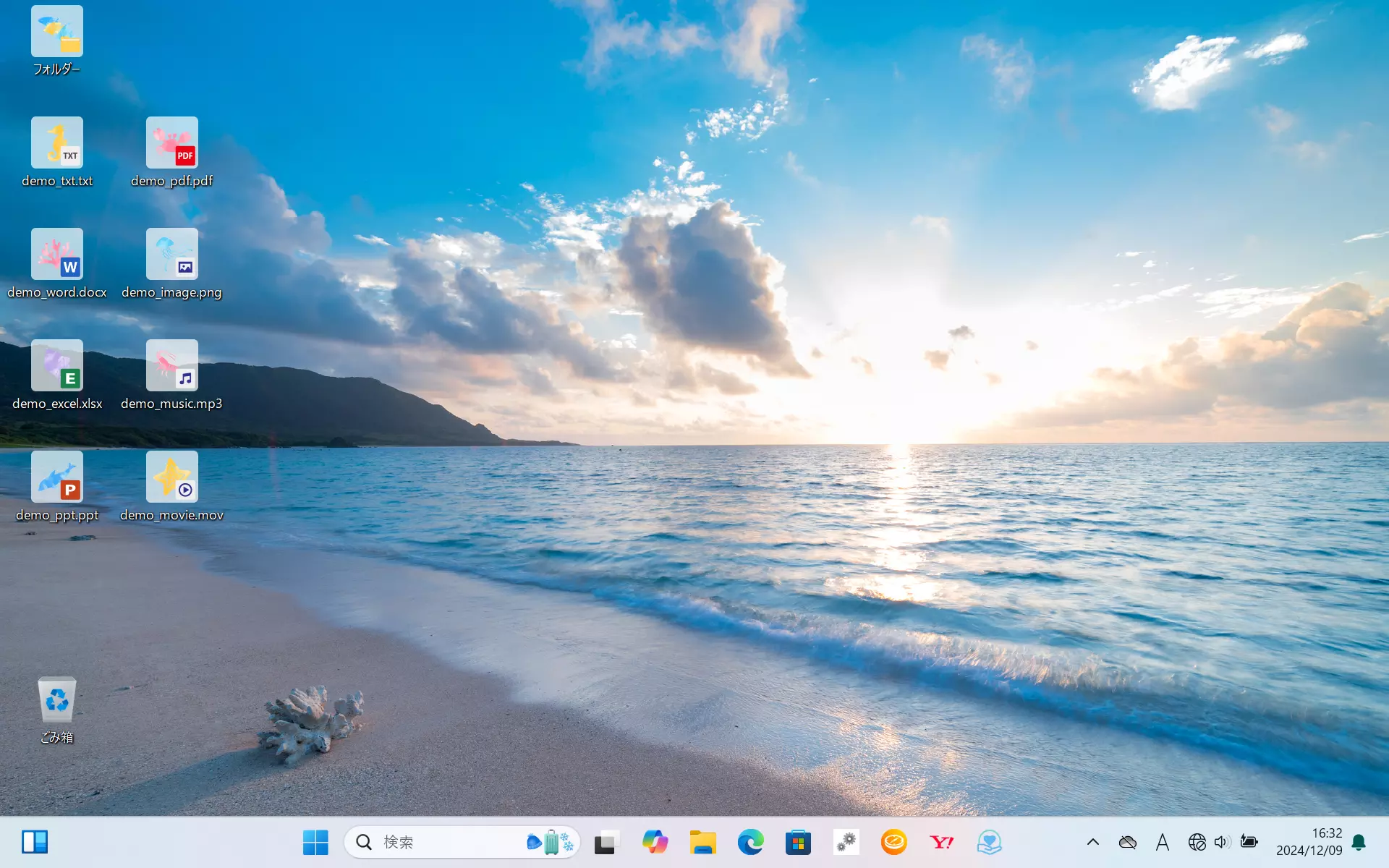1389x868 pixels.
Task: Click the search highlights image in the search box
Action: pyautogui.click(x=551, y=842)
